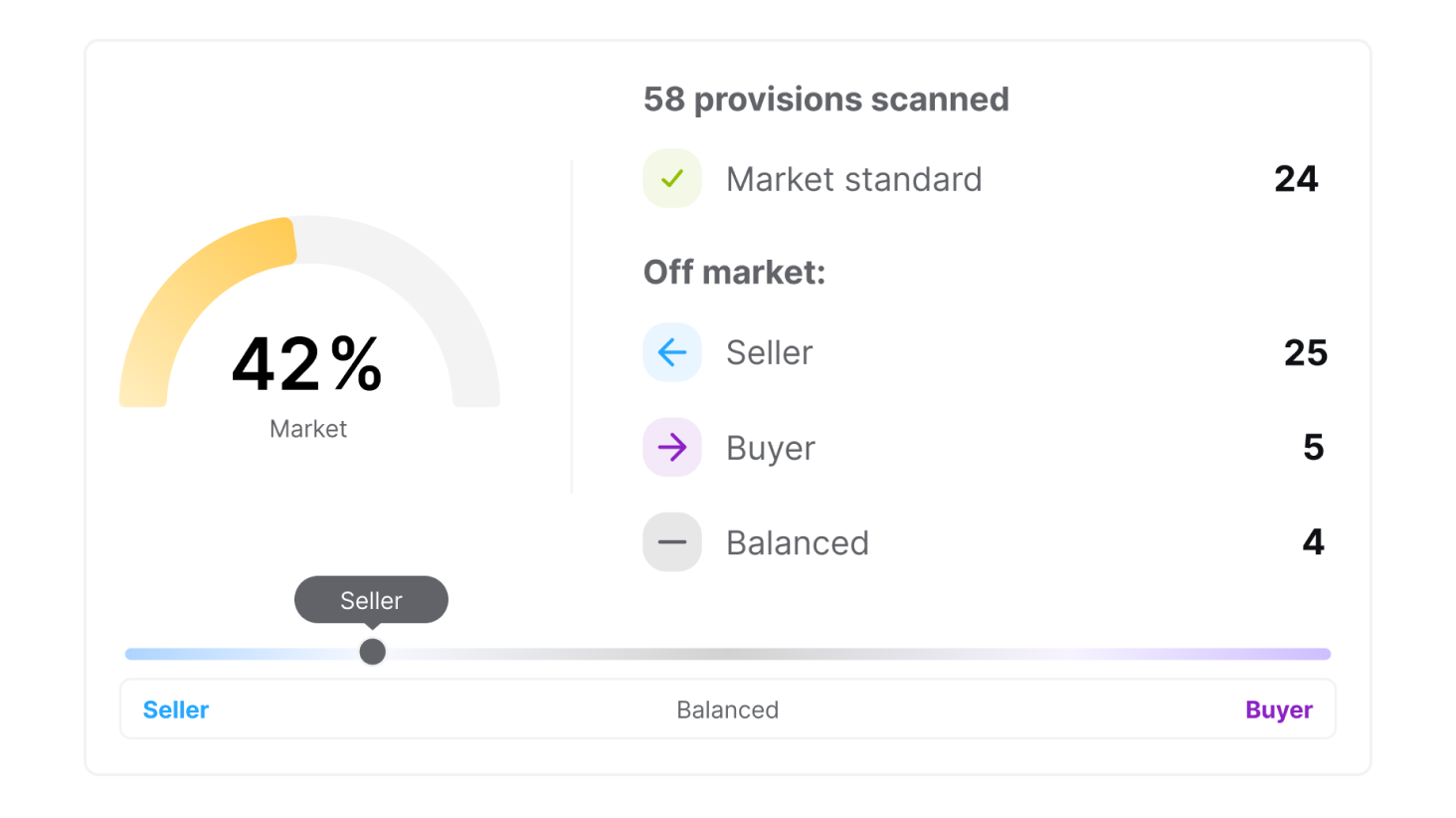Choose the Balanced label under the slider
The image size is (1456, 818).
click(727, 710)
